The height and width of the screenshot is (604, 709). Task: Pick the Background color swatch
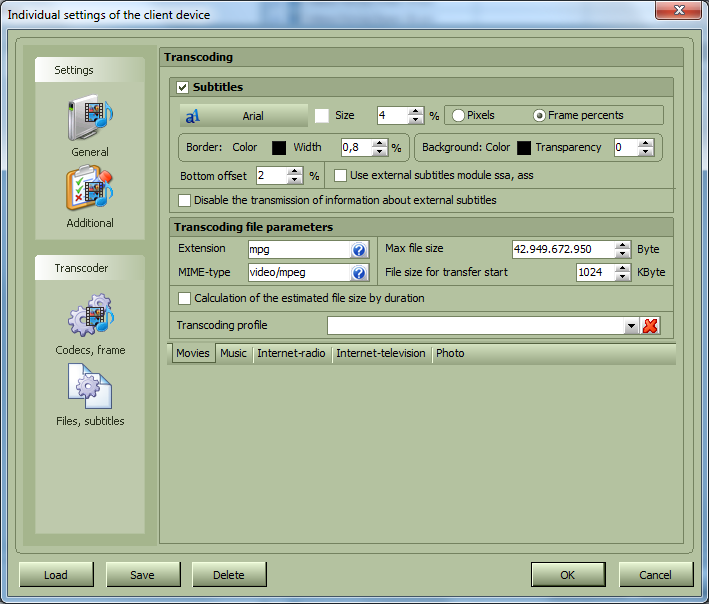[524, 148]
